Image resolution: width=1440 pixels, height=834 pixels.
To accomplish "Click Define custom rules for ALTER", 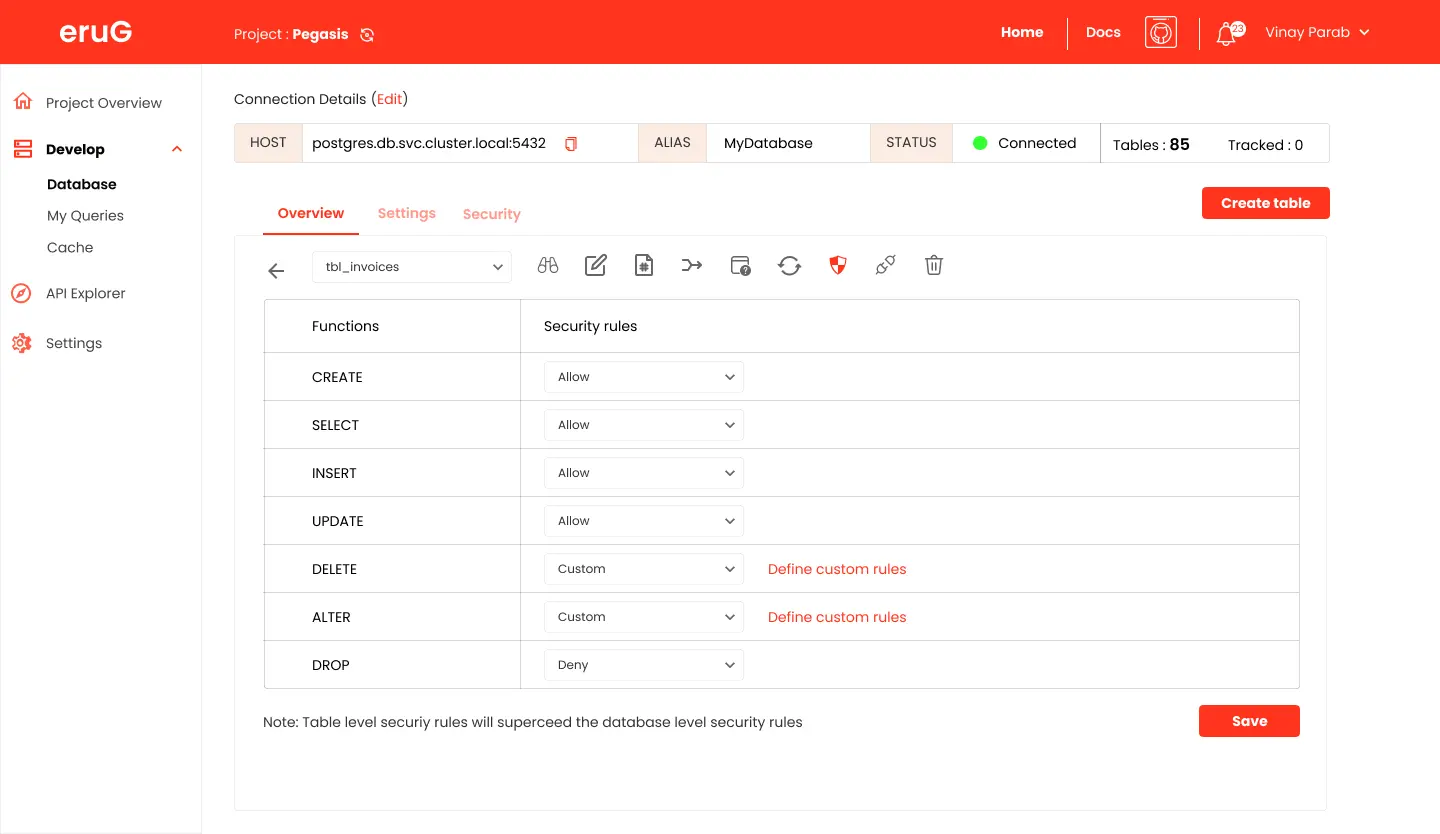I will click(836, 617).
